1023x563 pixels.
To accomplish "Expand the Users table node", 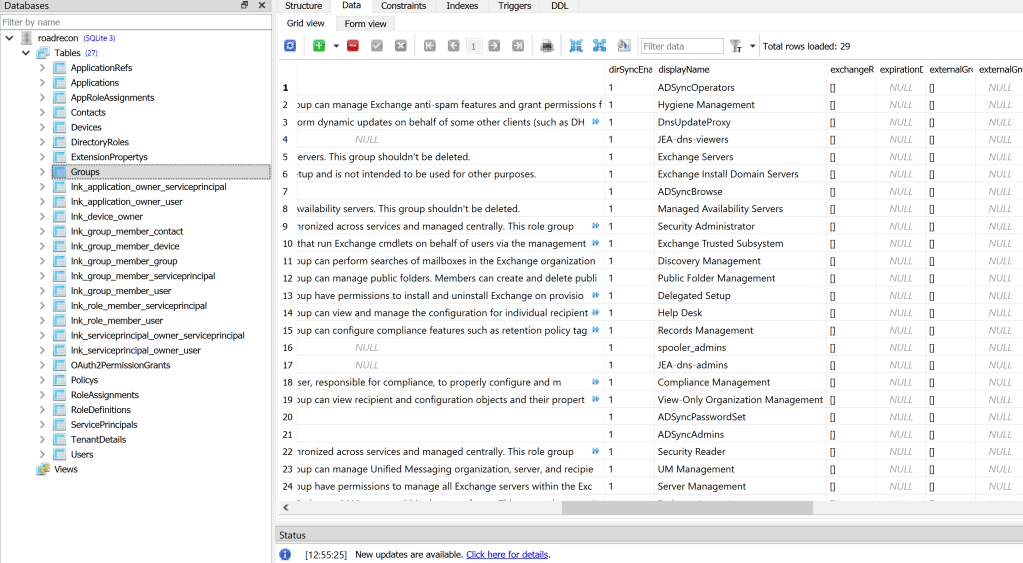I will point(42,454).
